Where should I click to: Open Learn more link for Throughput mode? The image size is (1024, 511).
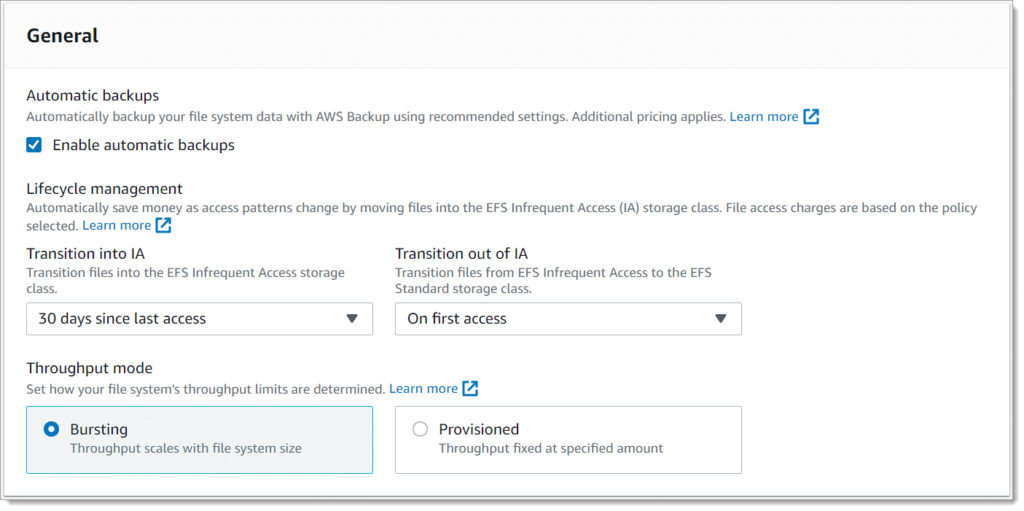[423, 388]
